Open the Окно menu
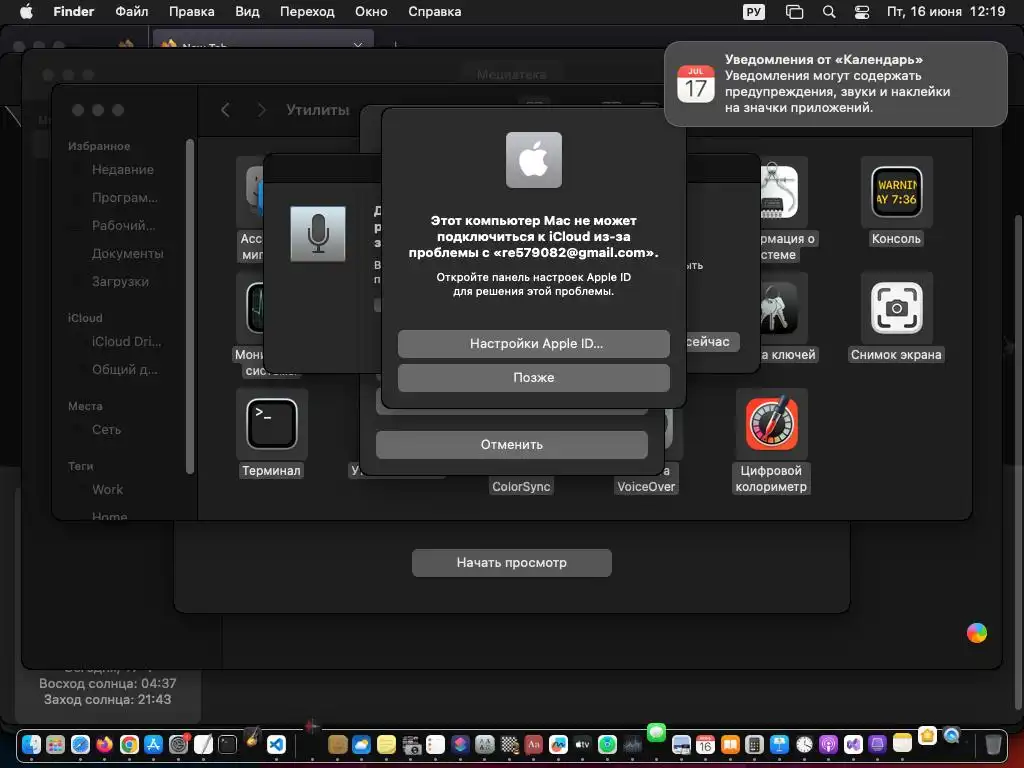The height and width of the screenshot is (768, 1024). (371, 12)
